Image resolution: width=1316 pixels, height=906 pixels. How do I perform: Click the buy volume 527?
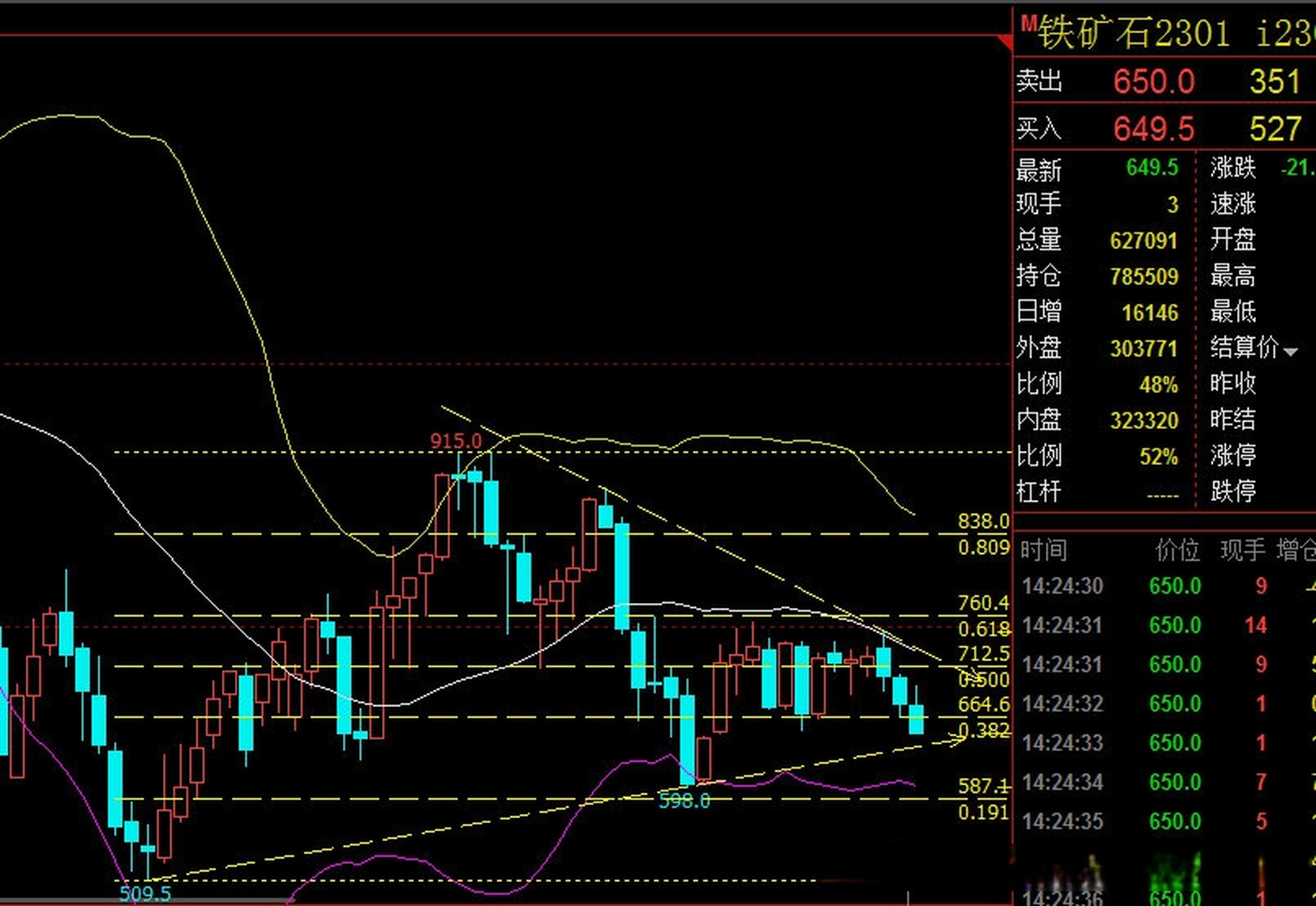pyautogui.click(x=1275, y=130)
